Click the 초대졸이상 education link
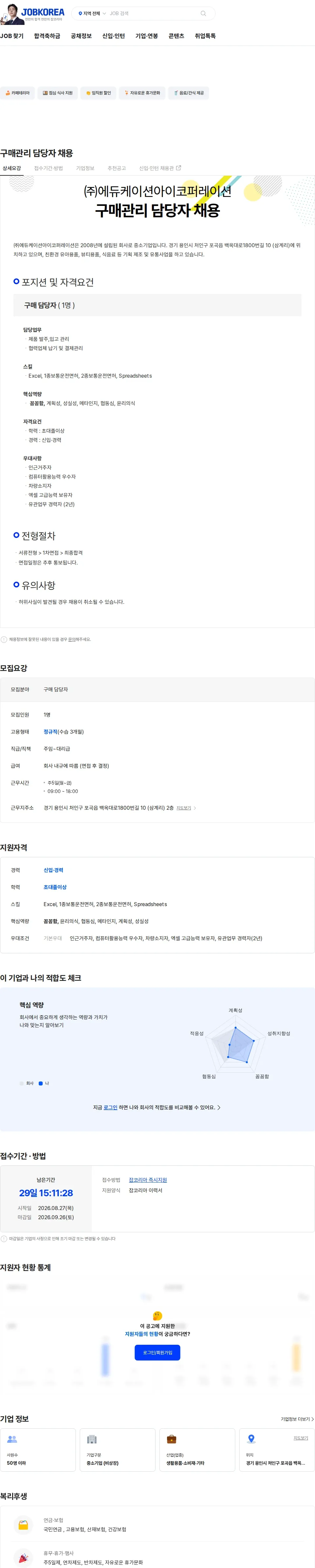 coord(55,887)
